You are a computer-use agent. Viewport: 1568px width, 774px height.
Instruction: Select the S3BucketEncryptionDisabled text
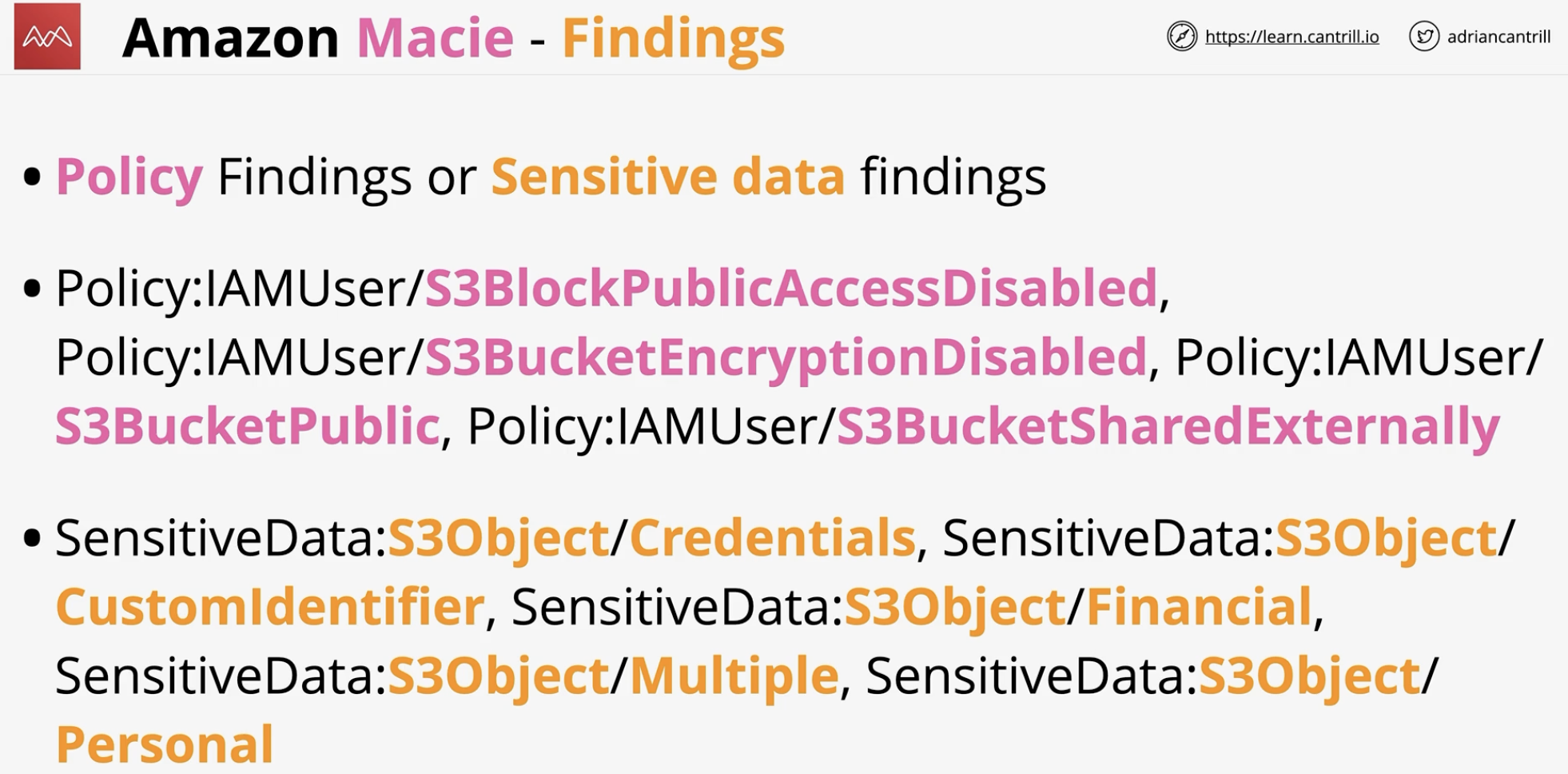click(x=786, y=357)
